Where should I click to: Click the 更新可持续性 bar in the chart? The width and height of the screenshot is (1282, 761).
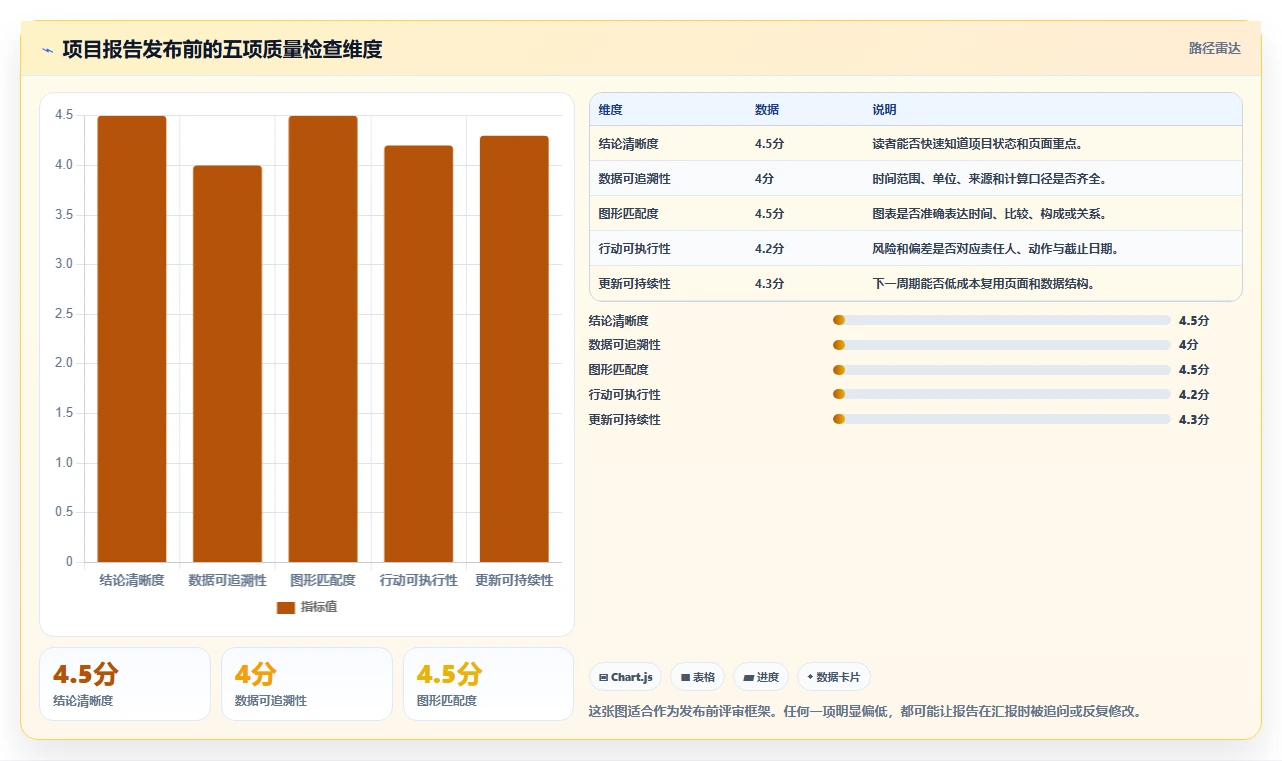pos(514,349)
